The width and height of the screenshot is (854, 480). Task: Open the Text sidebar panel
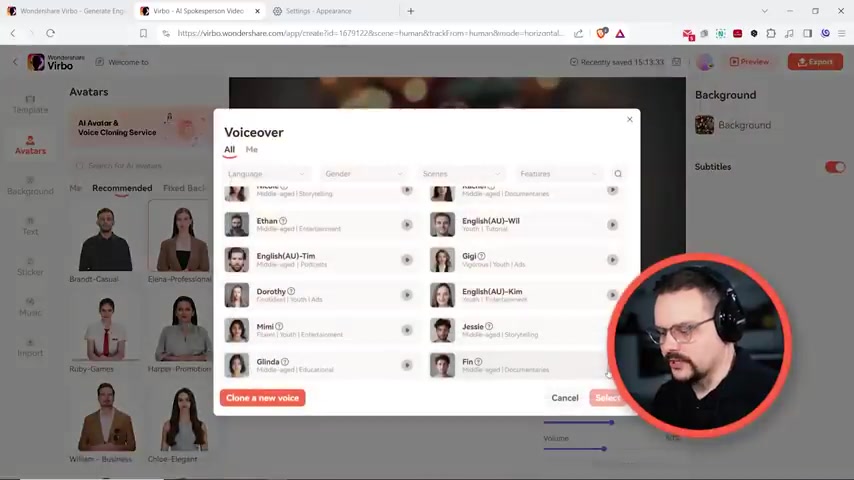pos(30,226)
